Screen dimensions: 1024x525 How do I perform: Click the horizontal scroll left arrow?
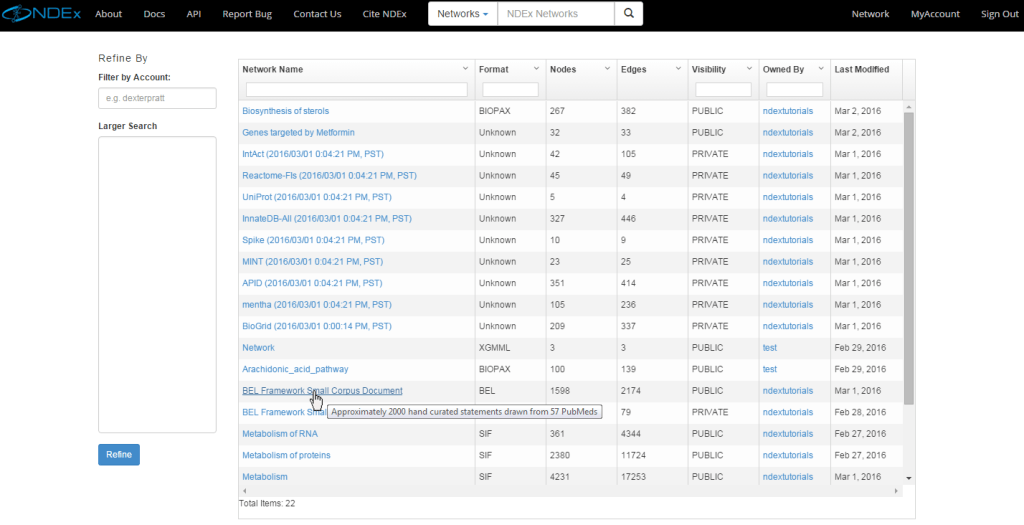[244, 490]
